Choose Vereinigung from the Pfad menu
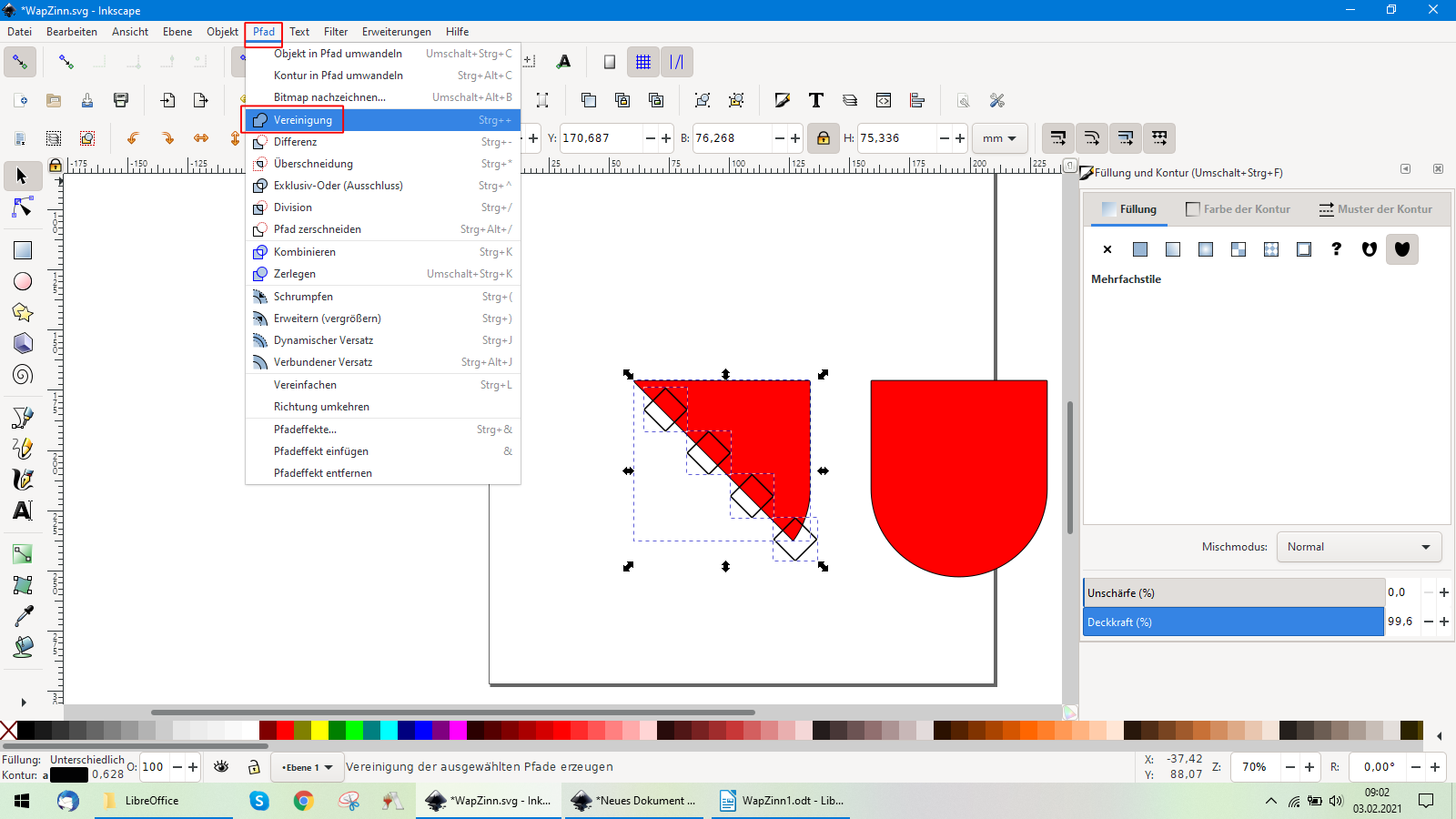The width and height of the screenshot is (1456, 819). pos(303,120)
